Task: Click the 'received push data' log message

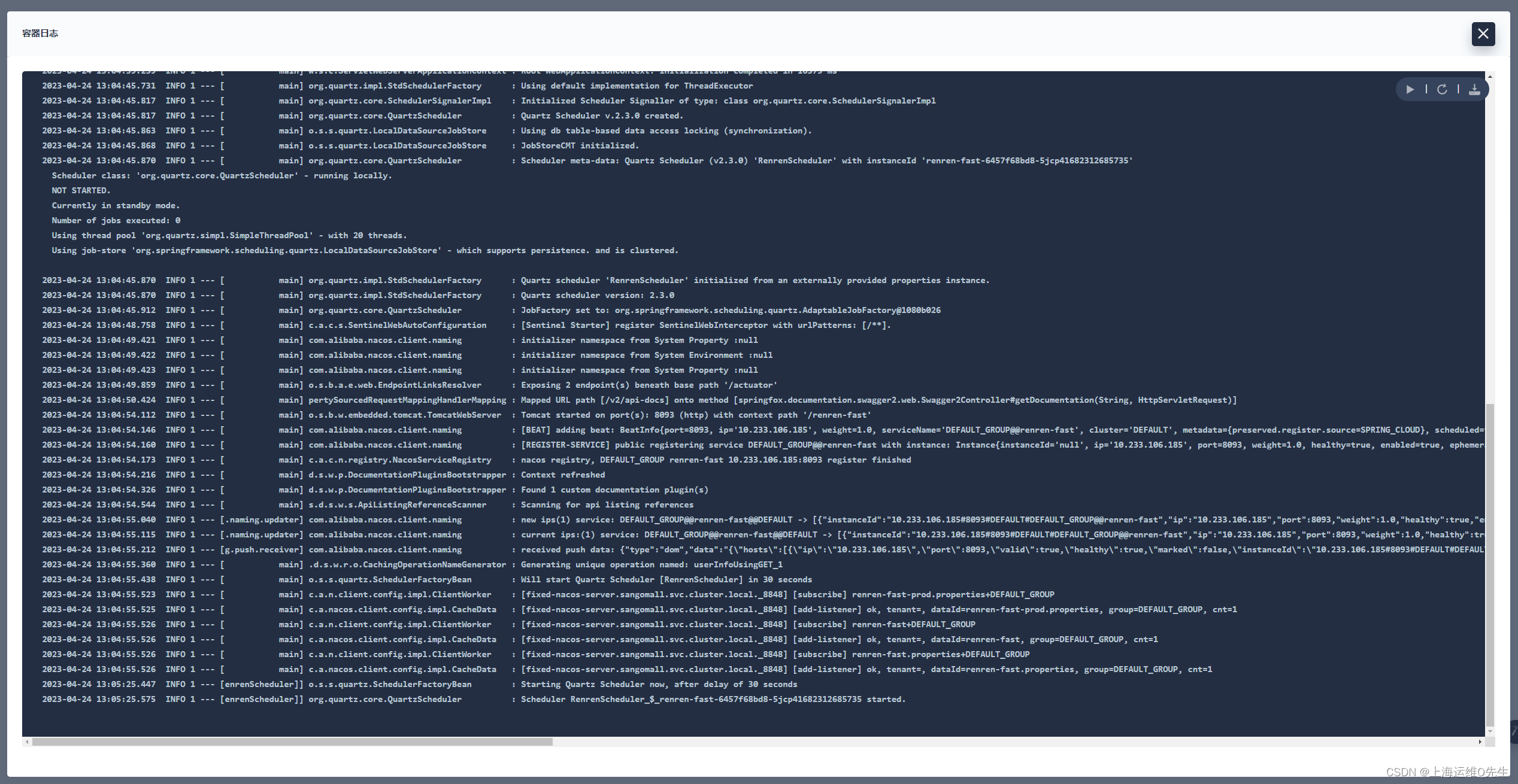Action: click(x=1003, y=549)
